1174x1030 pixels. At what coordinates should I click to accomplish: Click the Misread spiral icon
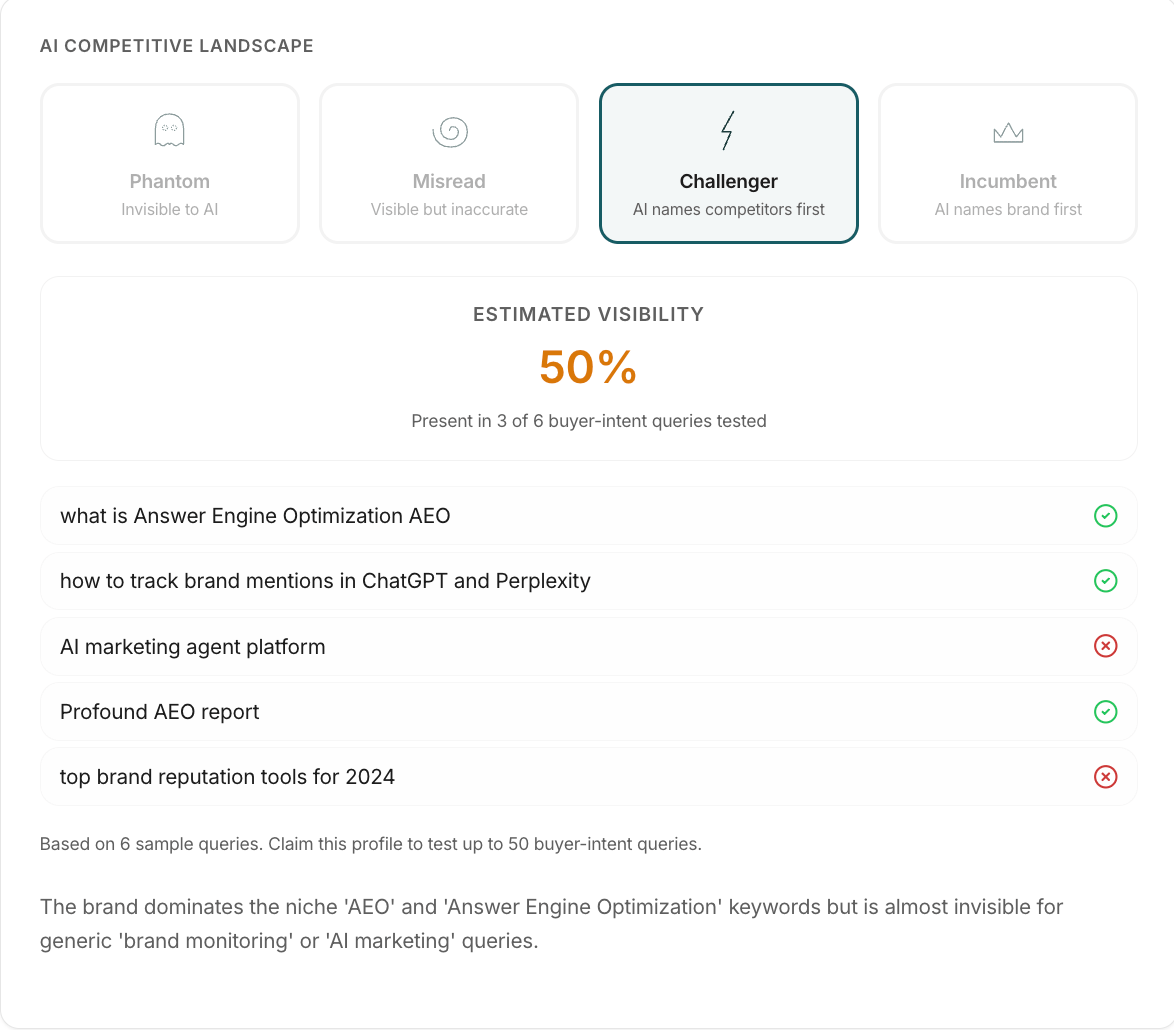click(x=449, y=131)
